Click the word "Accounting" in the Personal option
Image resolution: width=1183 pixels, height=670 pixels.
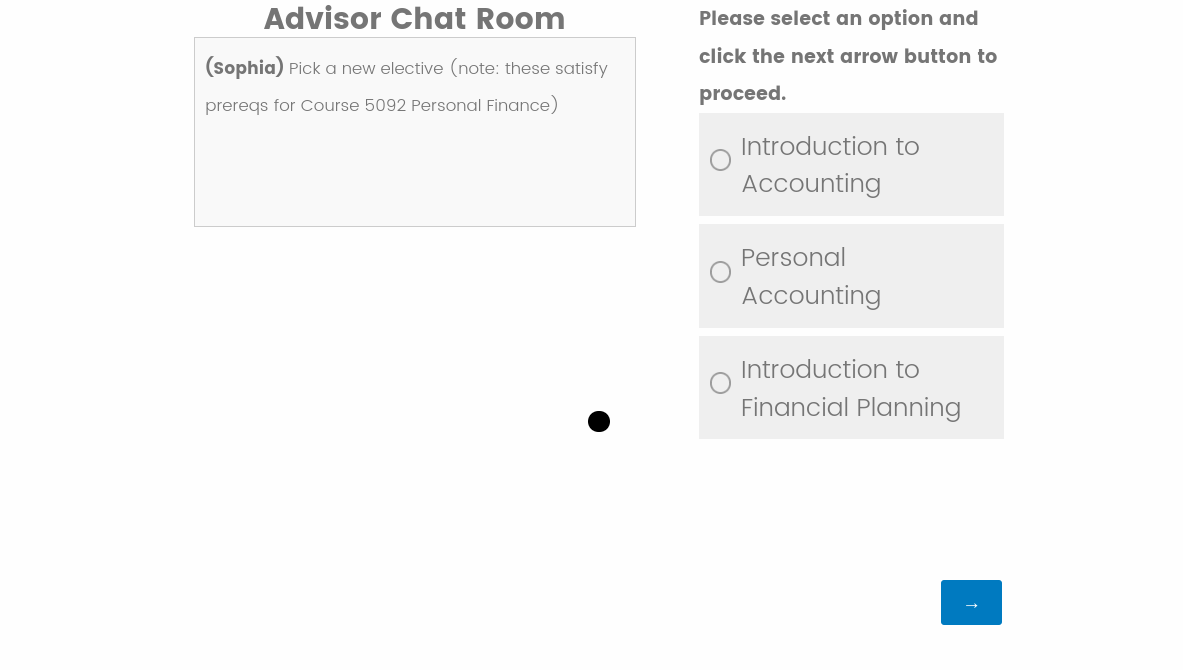click(x=811, y=296)
